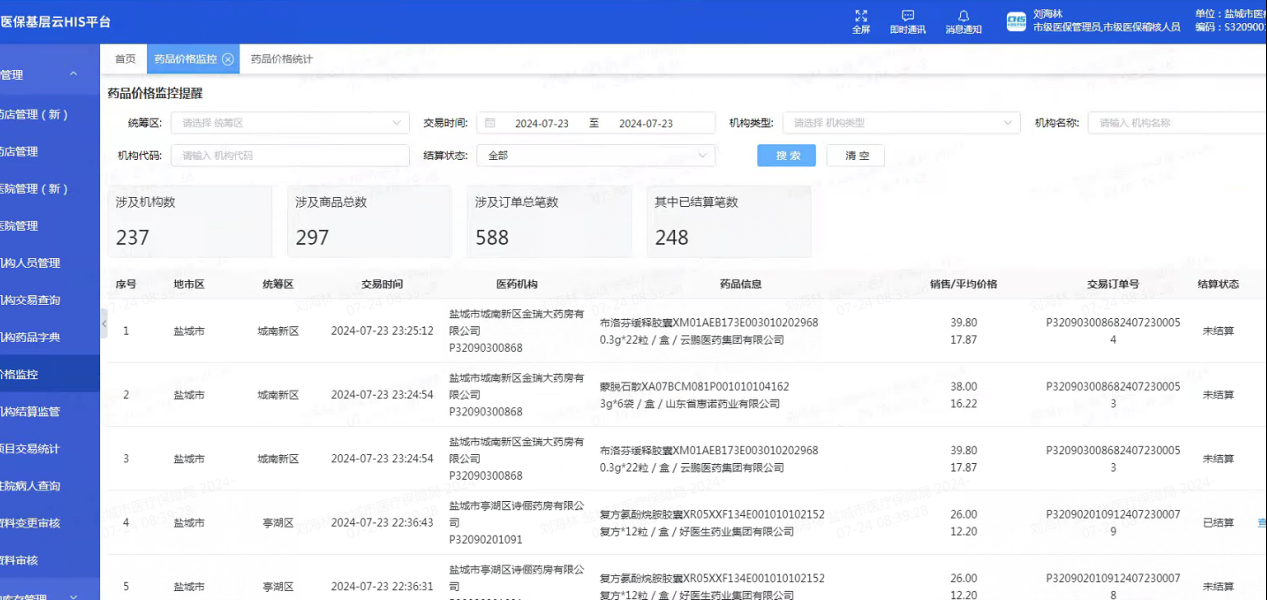Focus the 机构名称 input field
This screenshot has width=1267, height=600.
pos(1177,123)
